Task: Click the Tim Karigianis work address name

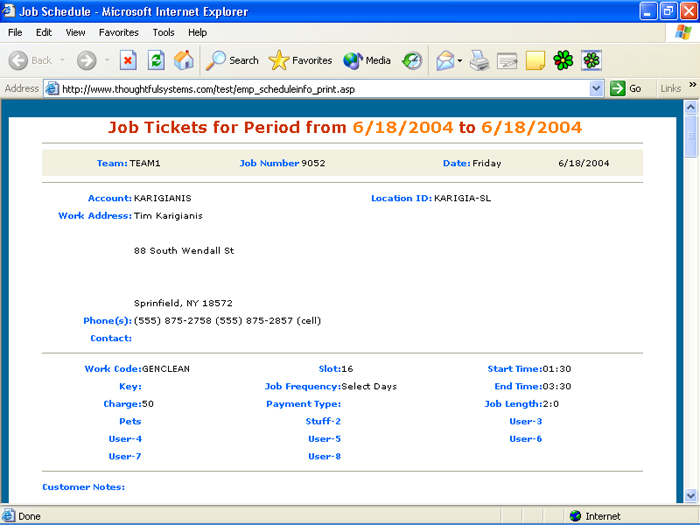Action: 168,216
